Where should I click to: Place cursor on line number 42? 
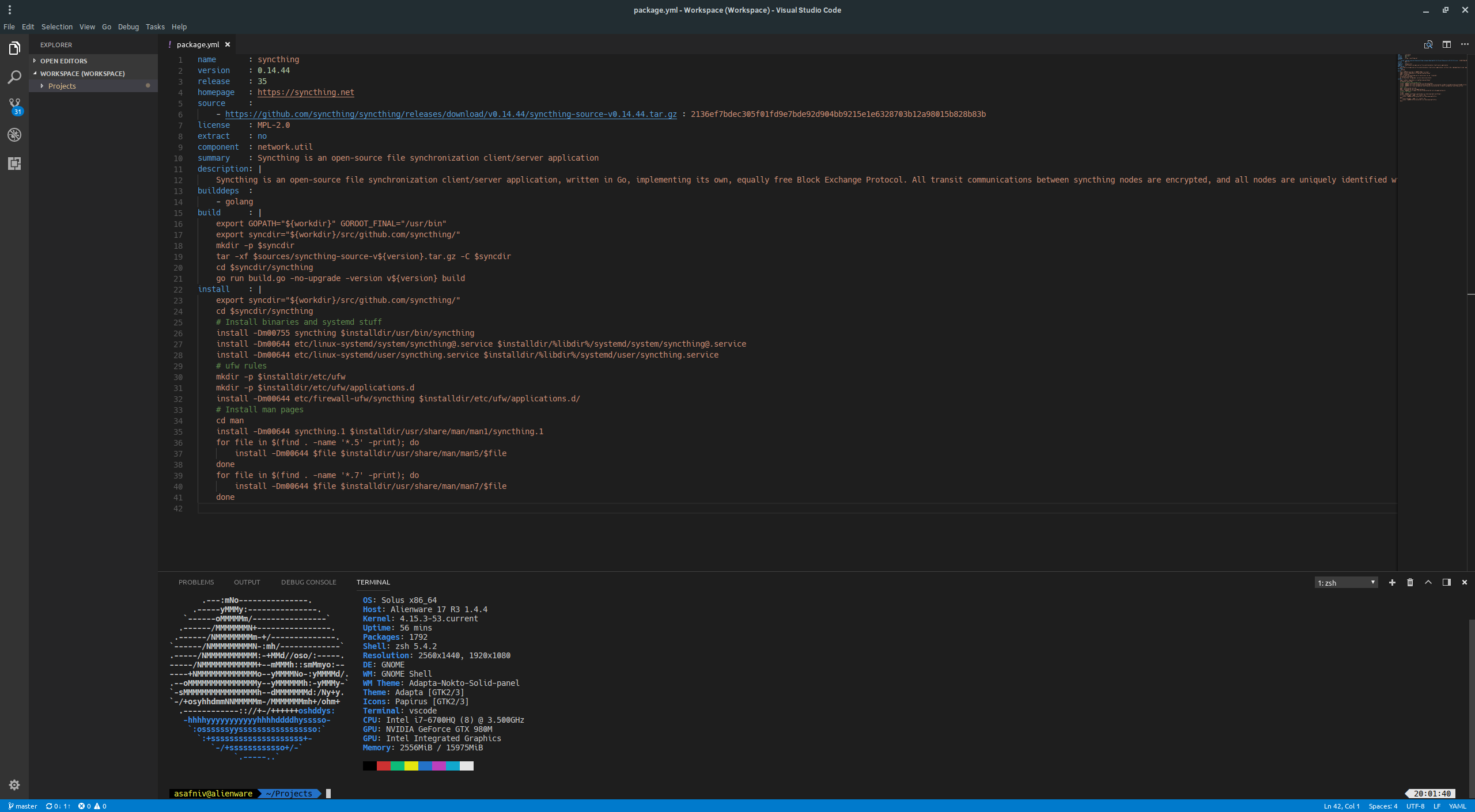click(x=178, y=509)
